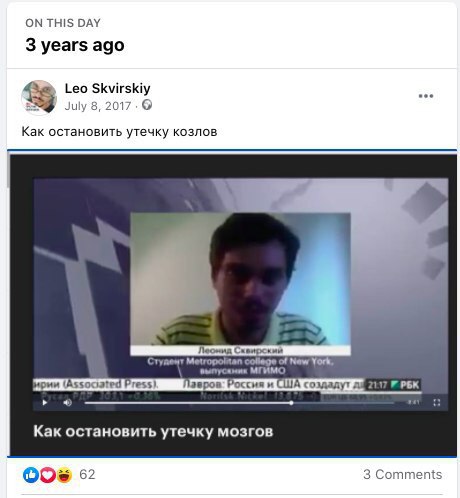460x498 pixels.
Task: Click the video progress slider handle
Action: 291,403
